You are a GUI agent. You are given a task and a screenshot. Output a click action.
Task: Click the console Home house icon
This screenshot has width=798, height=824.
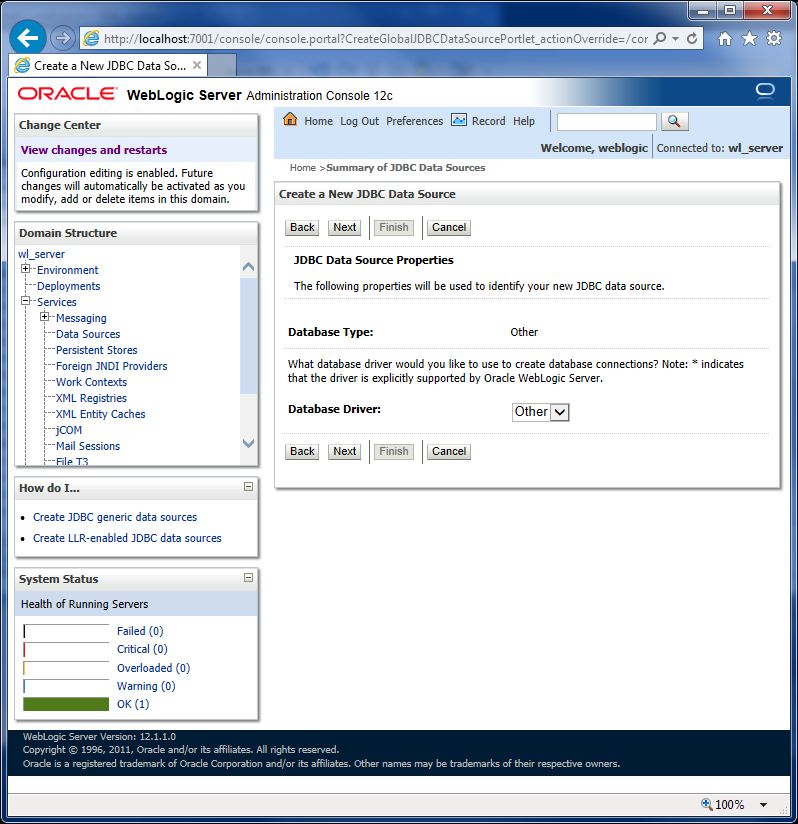click(290, 119)
